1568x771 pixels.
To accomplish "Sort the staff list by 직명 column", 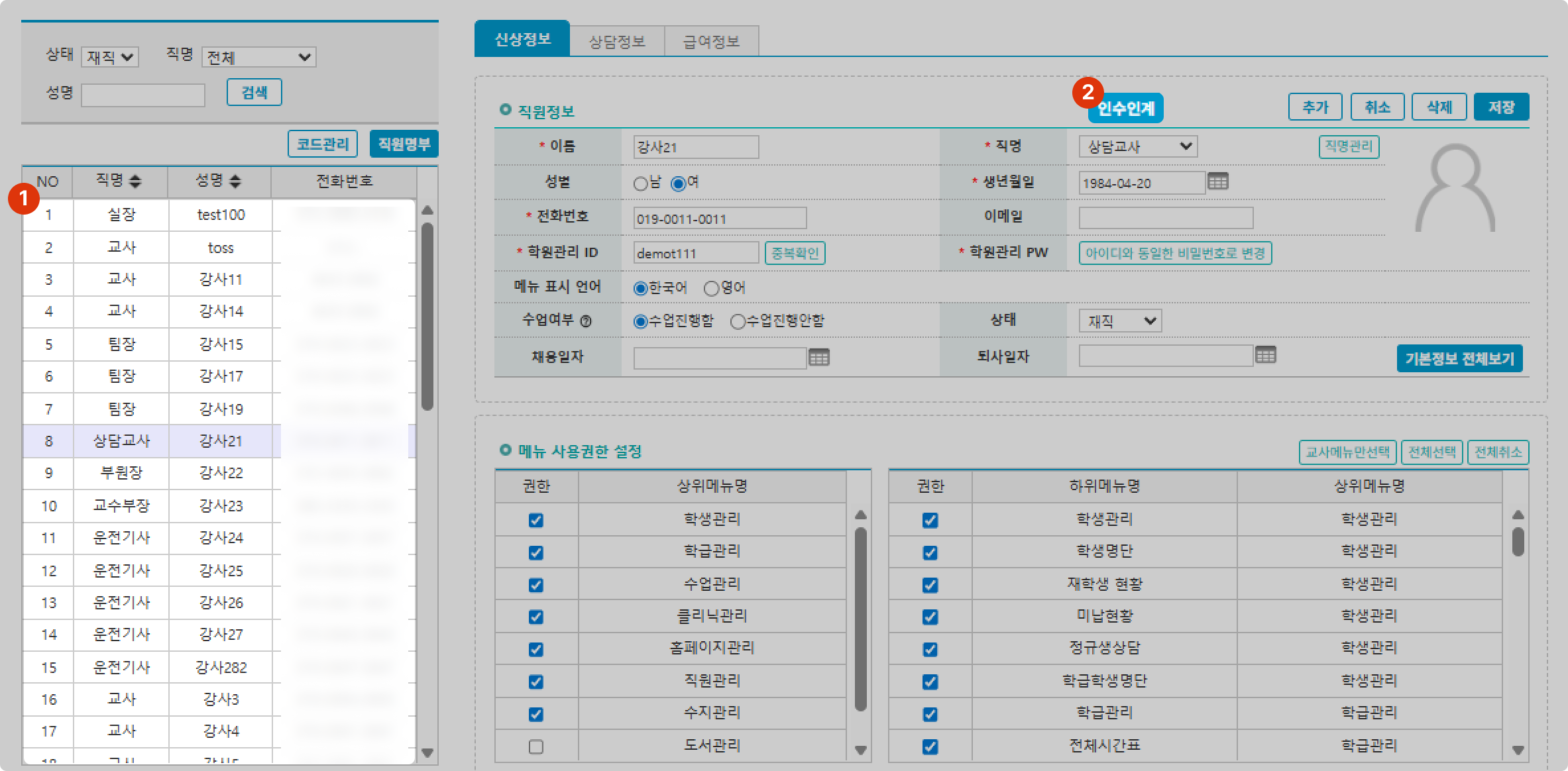I will click(x=135, y=181).
